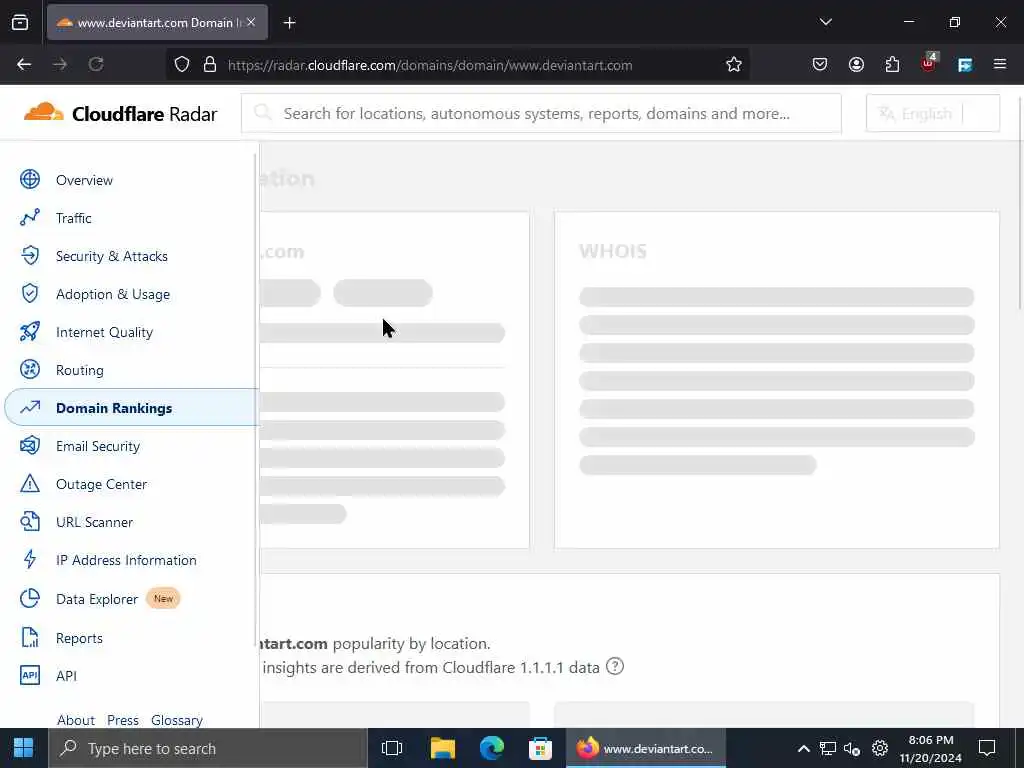Expand the list all tabs dropdown arrow
This screenshot has height=768, width=1024.
[825, 22]
